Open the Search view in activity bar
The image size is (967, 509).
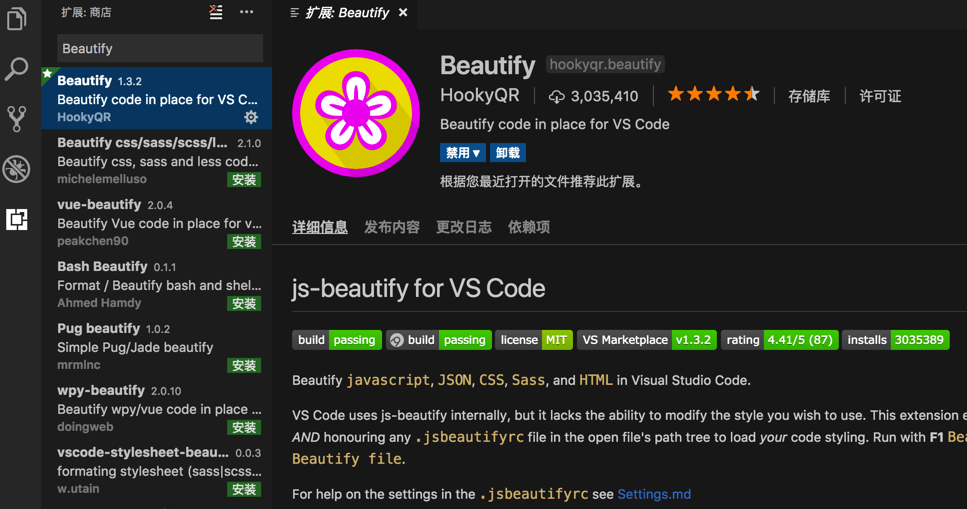(17, 68)
